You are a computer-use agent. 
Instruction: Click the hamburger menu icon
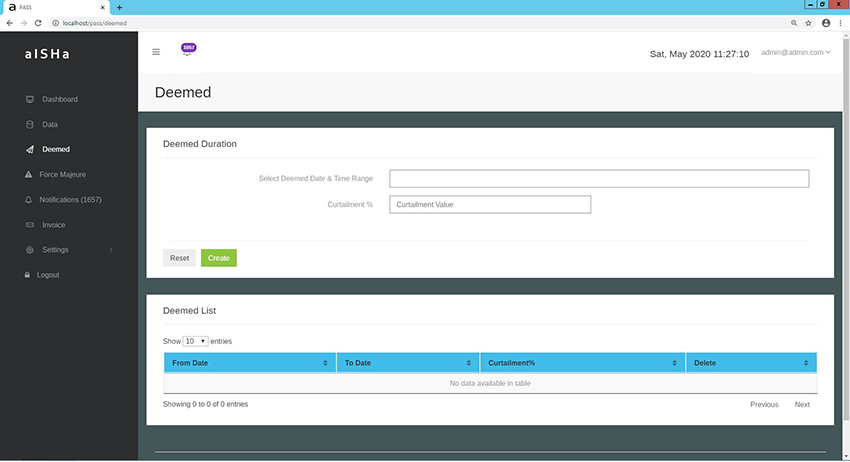(x=156, y=52)
